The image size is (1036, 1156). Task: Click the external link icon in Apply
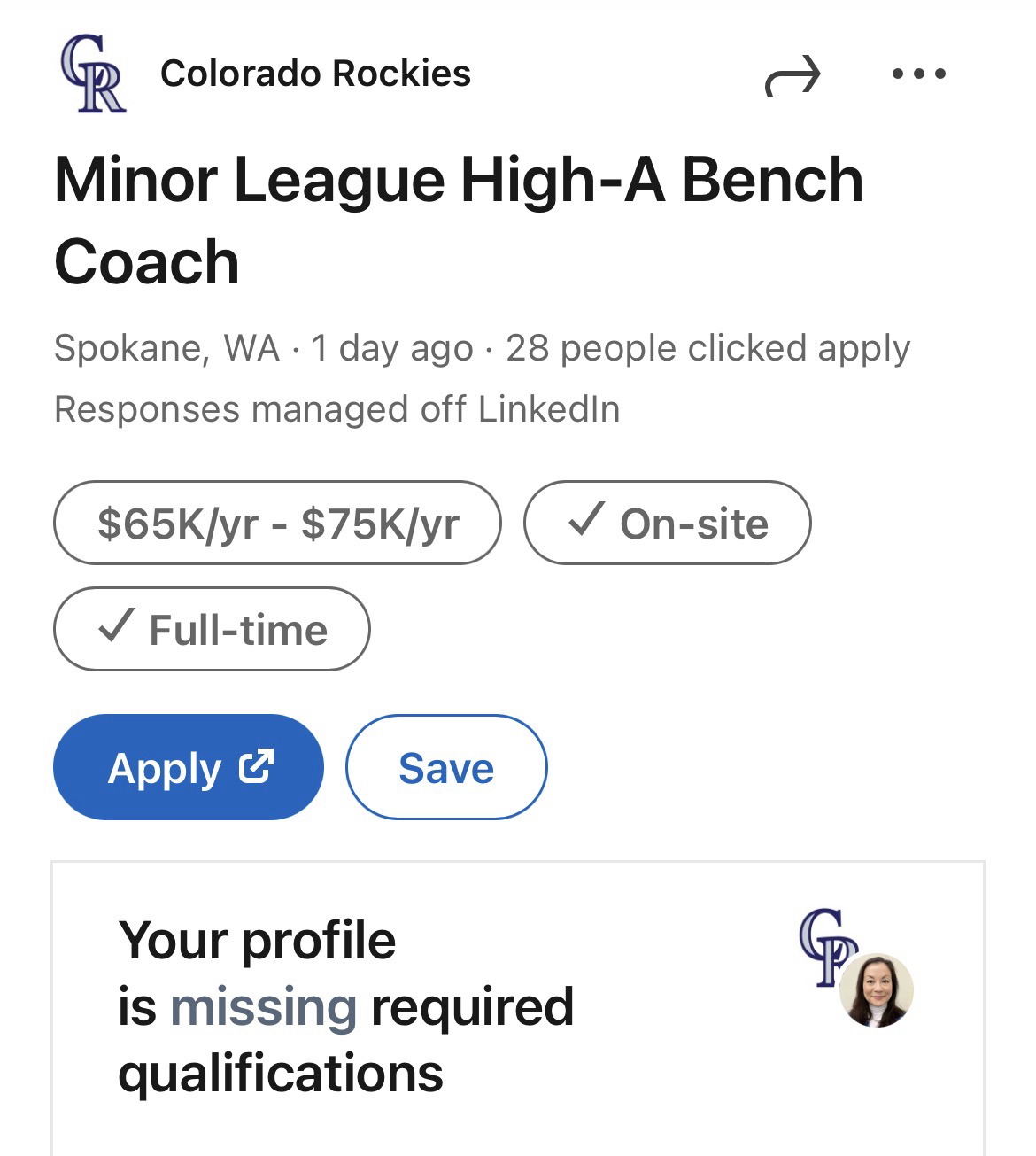(x=256, y=766)
